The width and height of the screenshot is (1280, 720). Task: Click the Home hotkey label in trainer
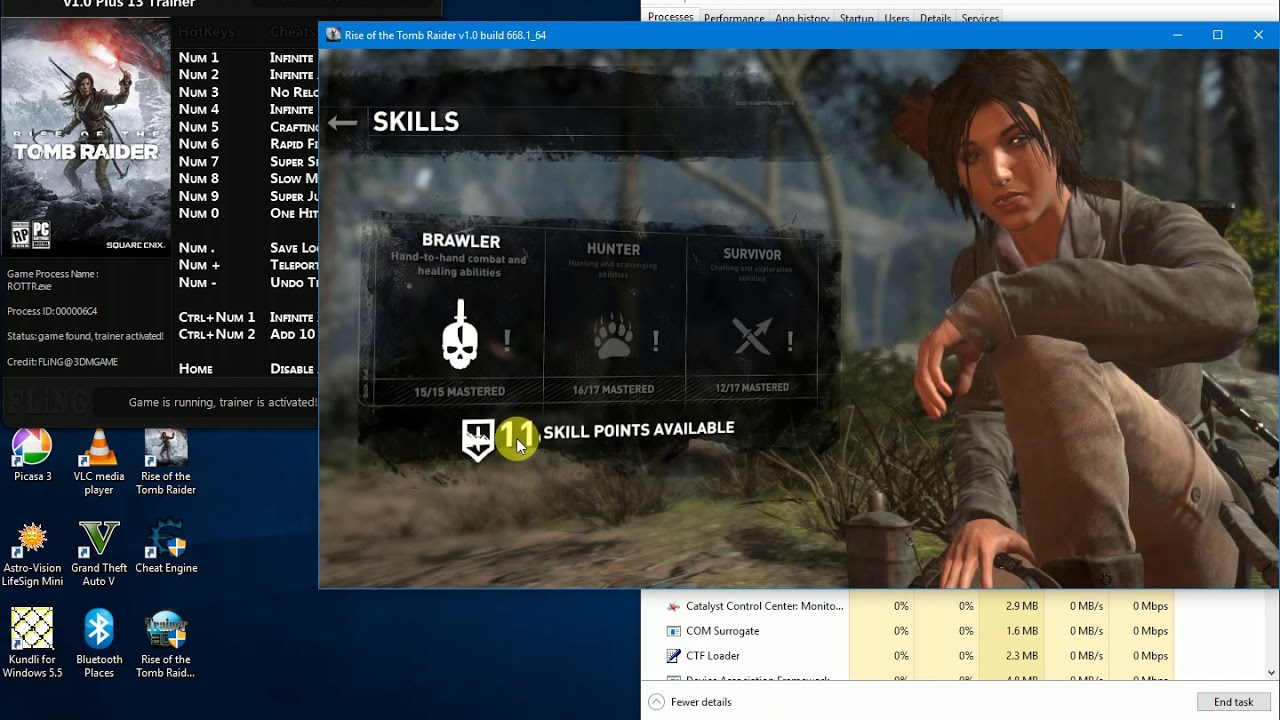(196, 369)
